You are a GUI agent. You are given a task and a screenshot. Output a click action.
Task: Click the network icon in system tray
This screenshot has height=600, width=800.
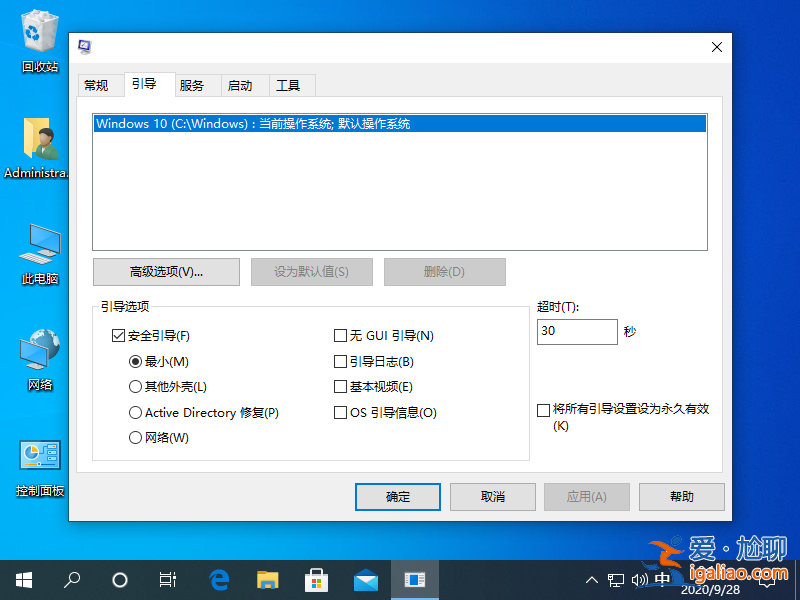click(x=617, y=579)
